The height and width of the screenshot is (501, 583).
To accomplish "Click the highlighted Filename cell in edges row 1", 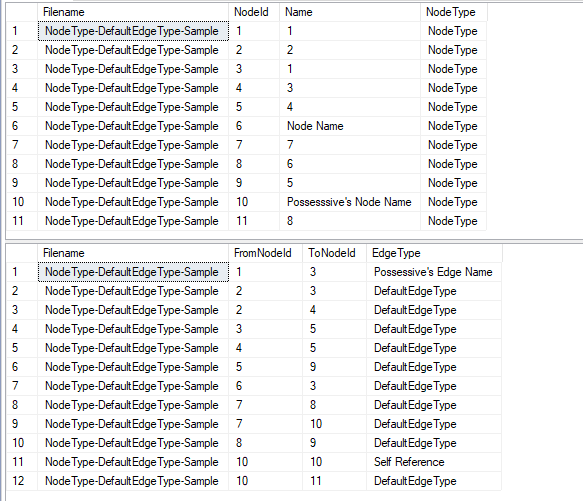I will (133, 272).
